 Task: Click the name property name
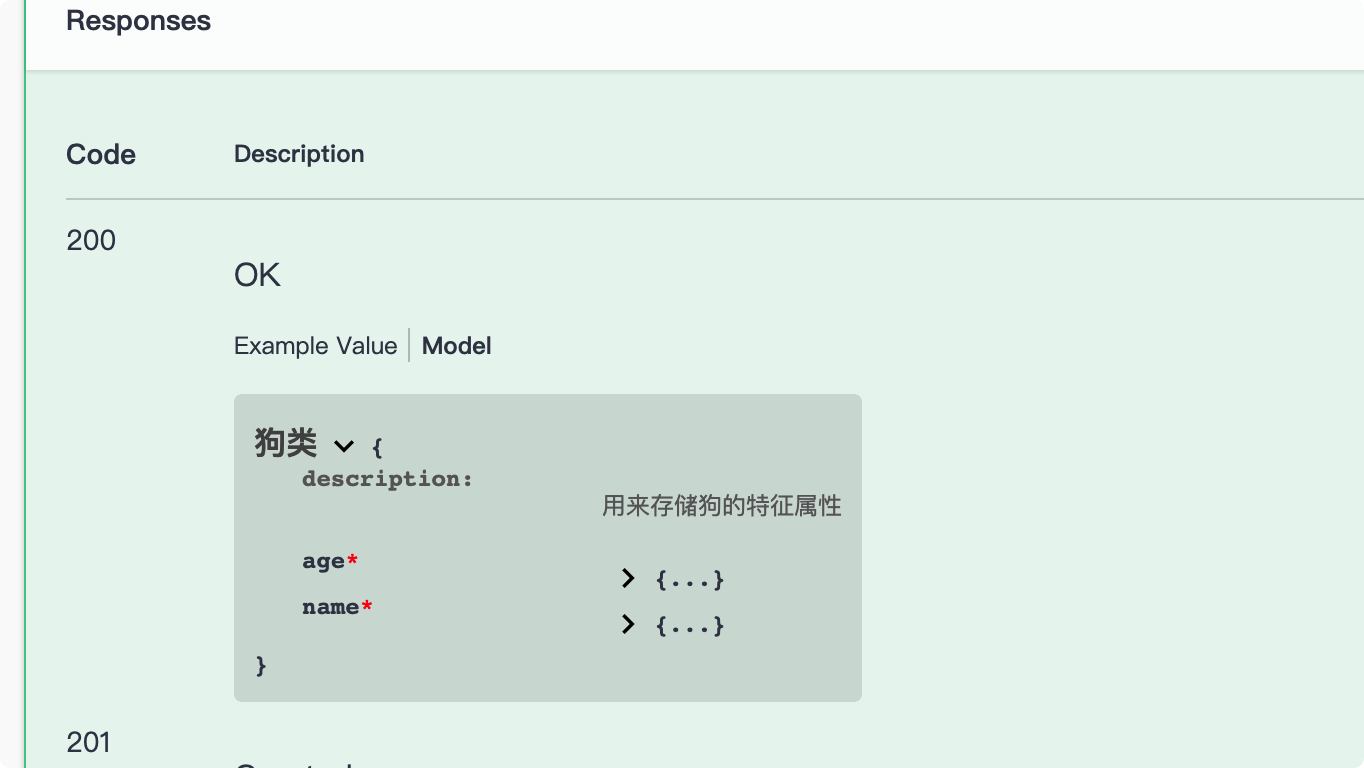pyautogui.click(x=330, y=607)
